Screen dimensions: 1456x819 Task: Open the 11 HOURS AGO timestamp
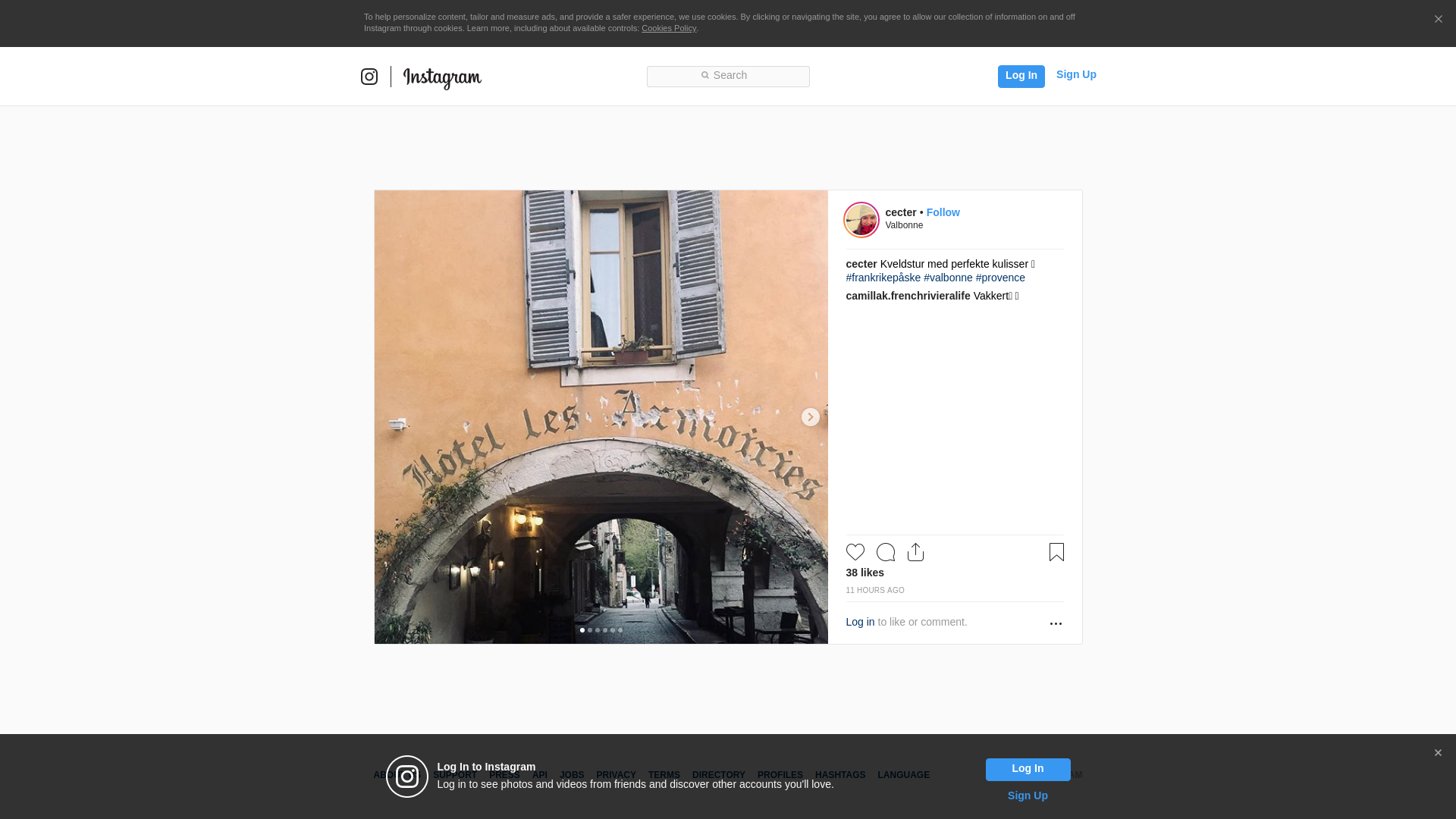click(875, 591)
